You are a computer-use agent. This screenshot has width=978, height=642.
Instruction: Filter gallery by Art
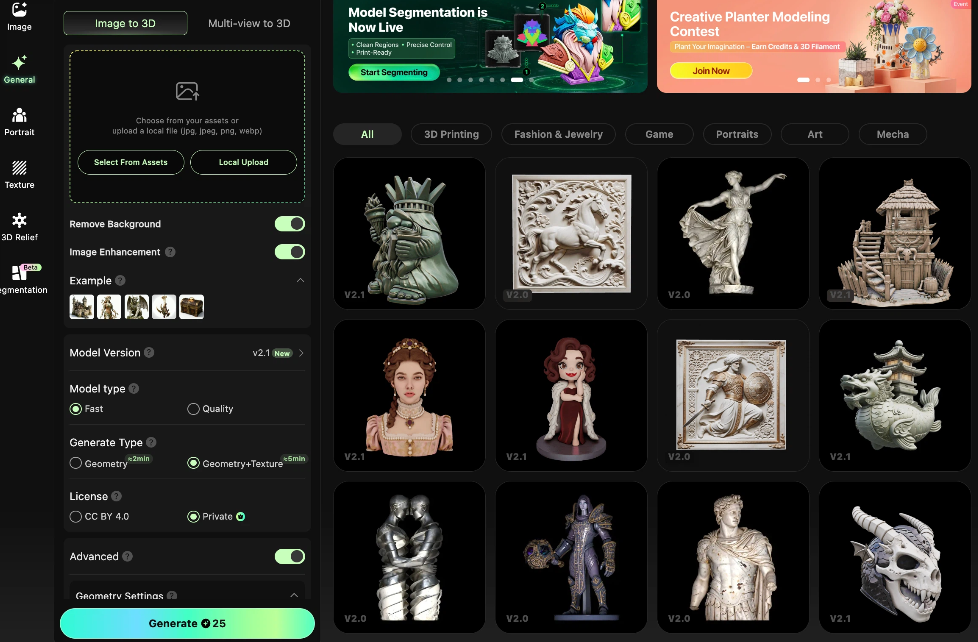click(x=815, y=134)
